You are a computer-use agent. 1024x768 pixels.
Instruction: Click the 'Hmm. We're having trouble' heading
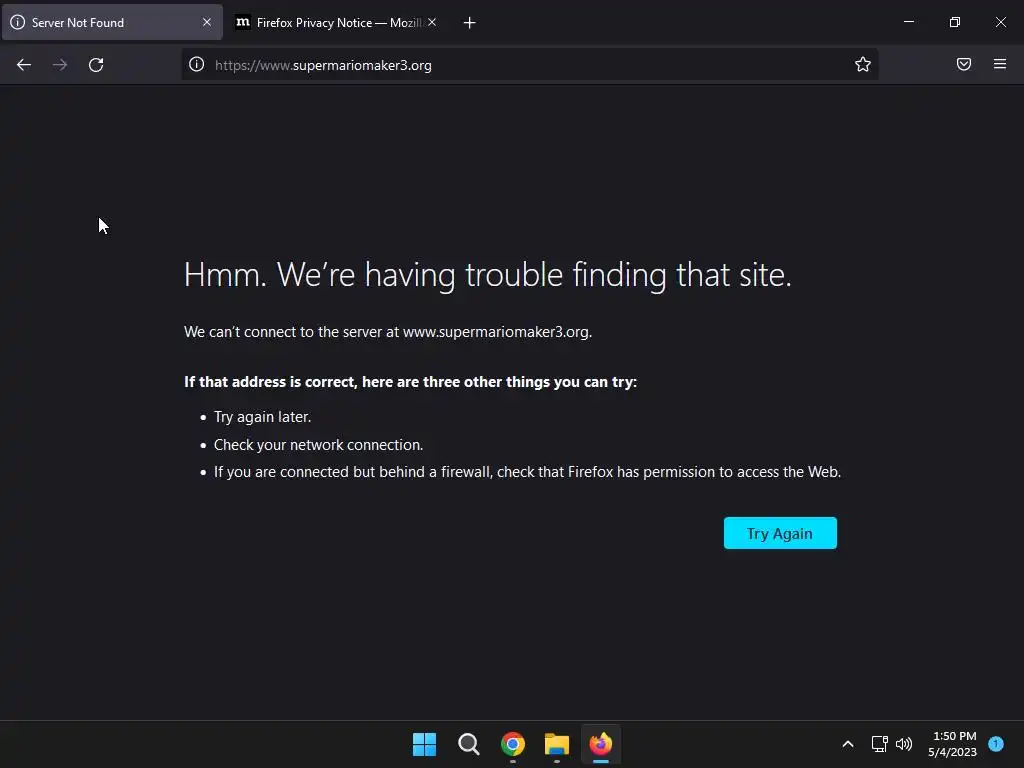click(x=487, y=275)
